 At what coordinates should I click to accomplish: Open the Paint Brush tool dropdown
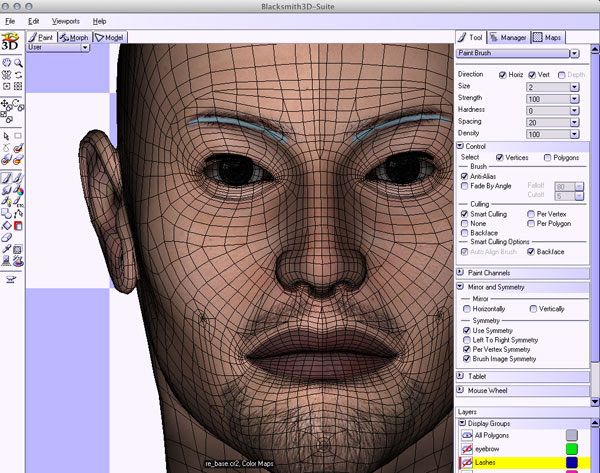[574, 53]
